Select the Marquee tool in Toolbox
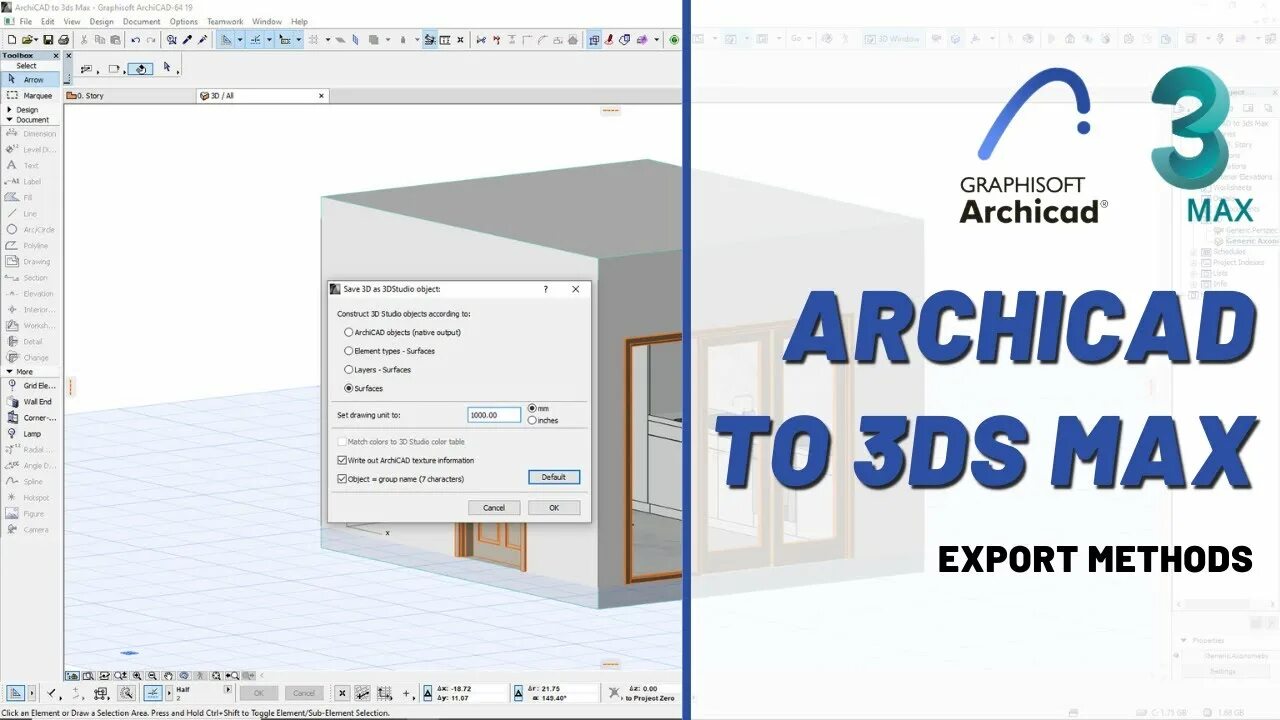 point(30,95)
